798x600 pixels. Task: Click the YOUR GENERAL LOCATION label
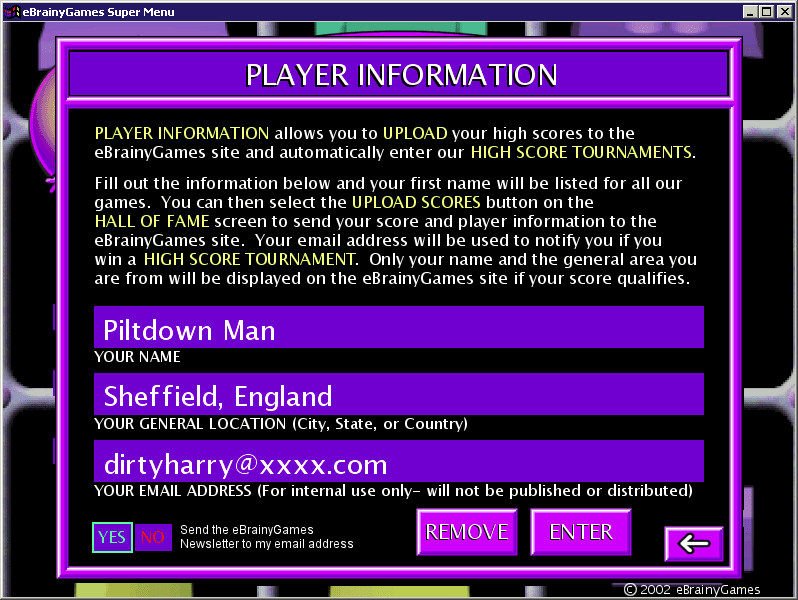(x=281, y=424)
